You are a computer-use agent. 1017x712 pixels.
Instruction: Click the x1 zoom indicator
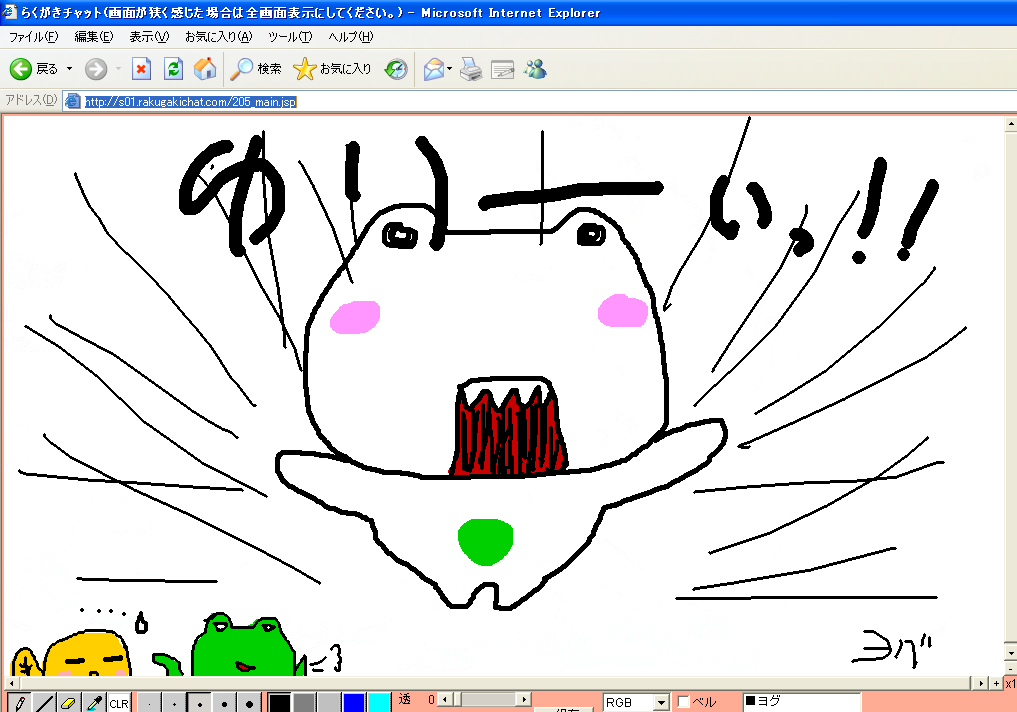click(x=1011, y=683)
